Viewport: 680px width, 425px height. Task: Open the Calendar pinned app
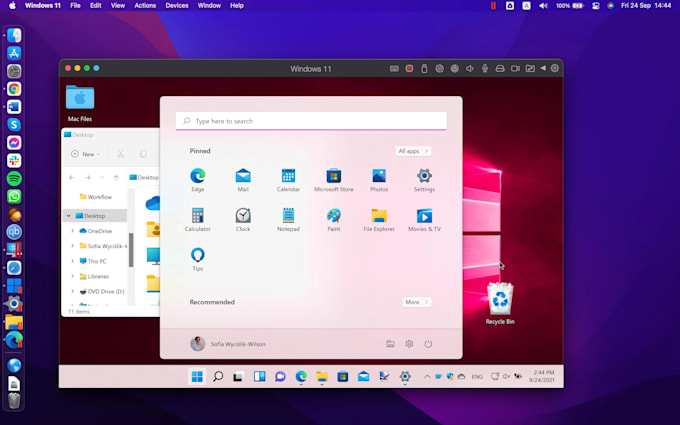[x=288, y=180]
